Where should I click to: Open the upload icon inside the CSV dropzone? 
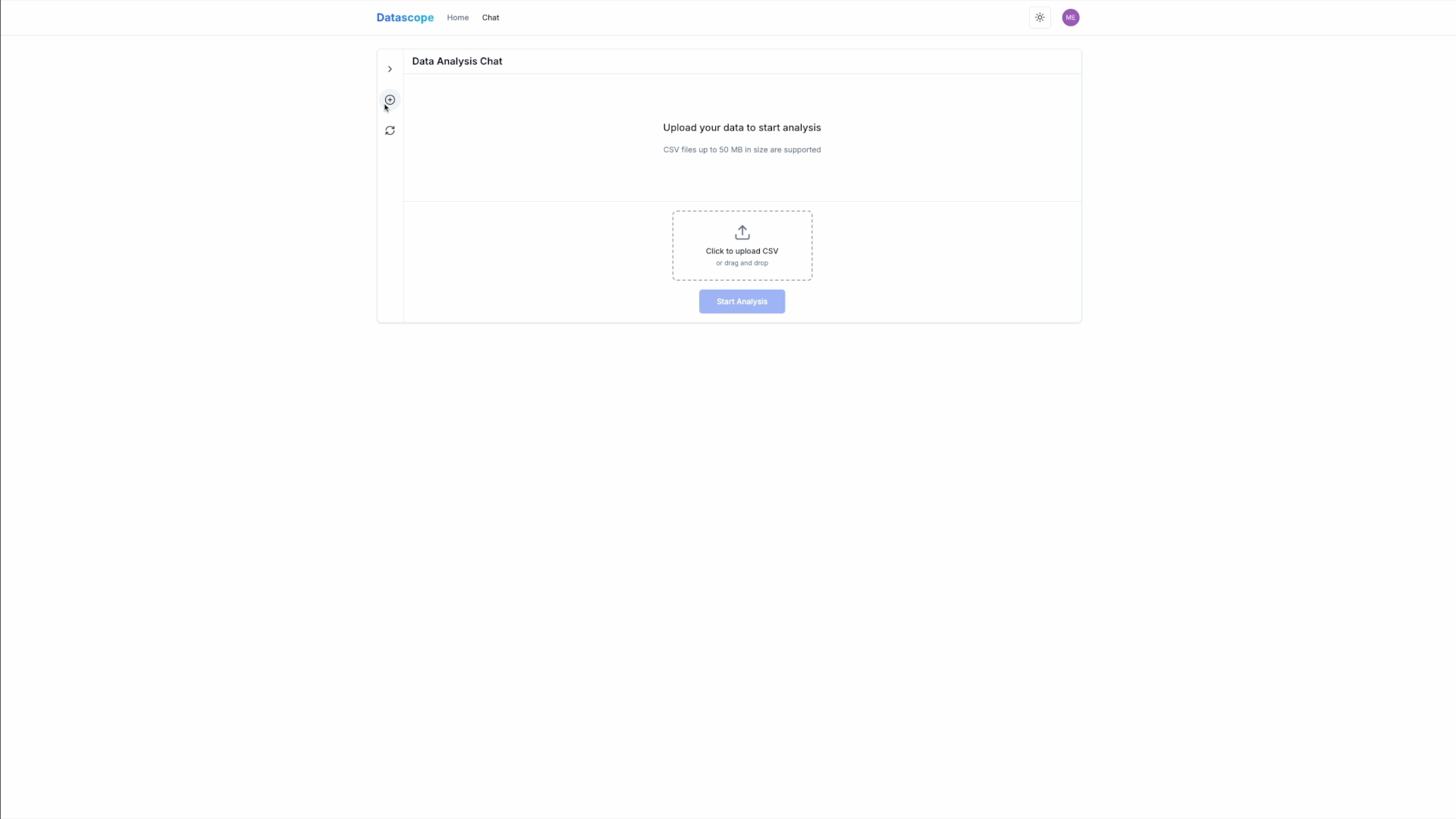pyautogui.click(x=742, y=232)
